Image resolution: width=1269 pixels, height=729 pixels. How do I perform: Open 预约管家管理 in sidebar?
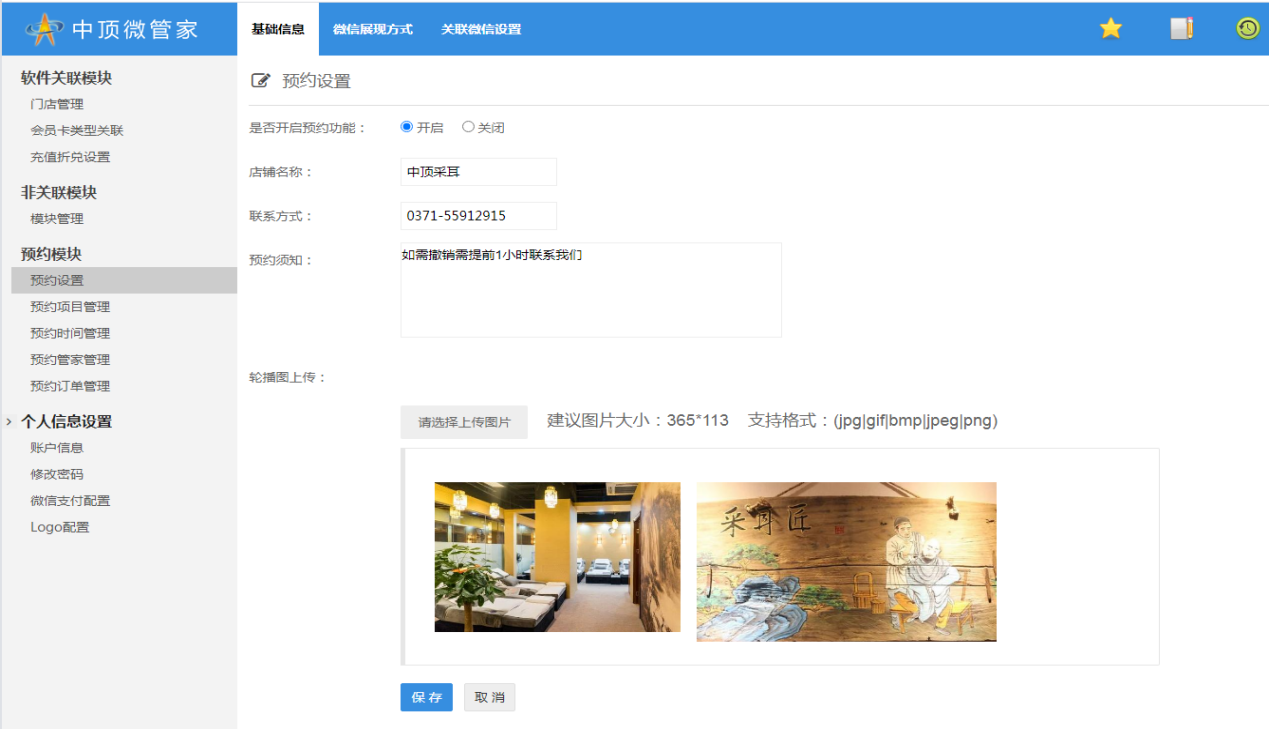tap(70, 360)
